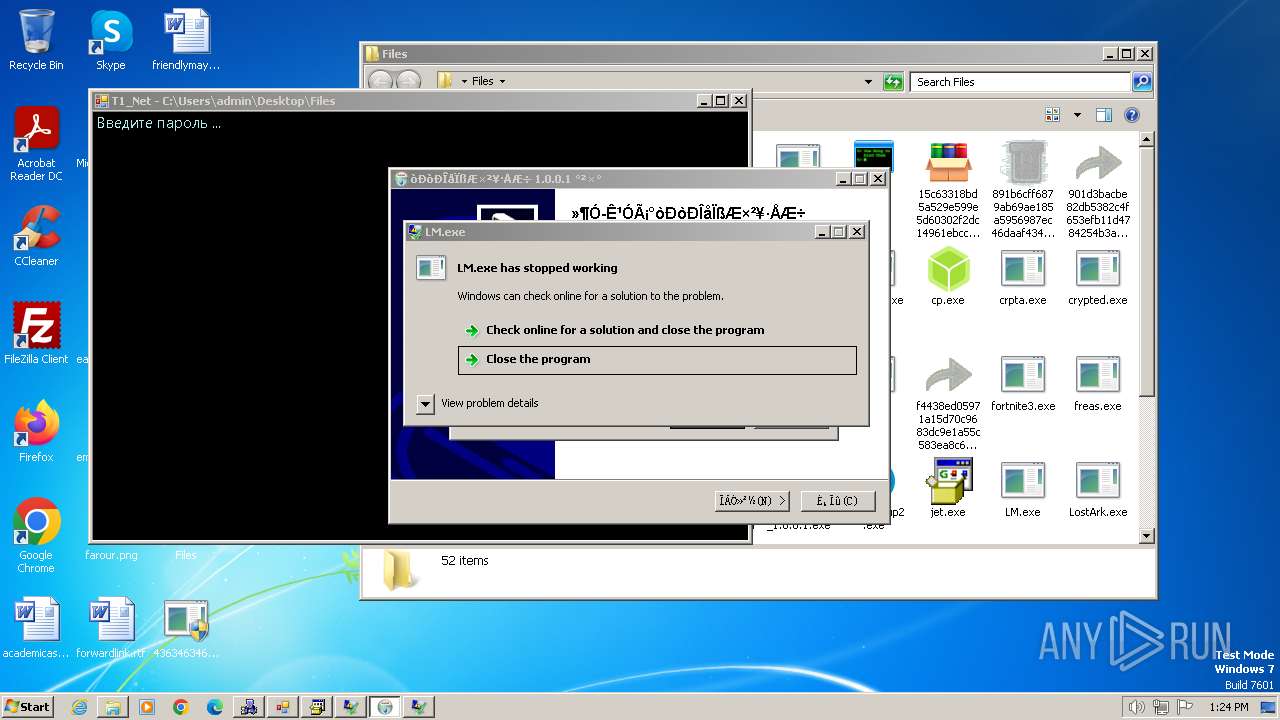Screen dimensions: 1280x720
Task: Select the 15c63318bd WinRAR archive file
Action: pyautogui.click(x=948, y=190)
